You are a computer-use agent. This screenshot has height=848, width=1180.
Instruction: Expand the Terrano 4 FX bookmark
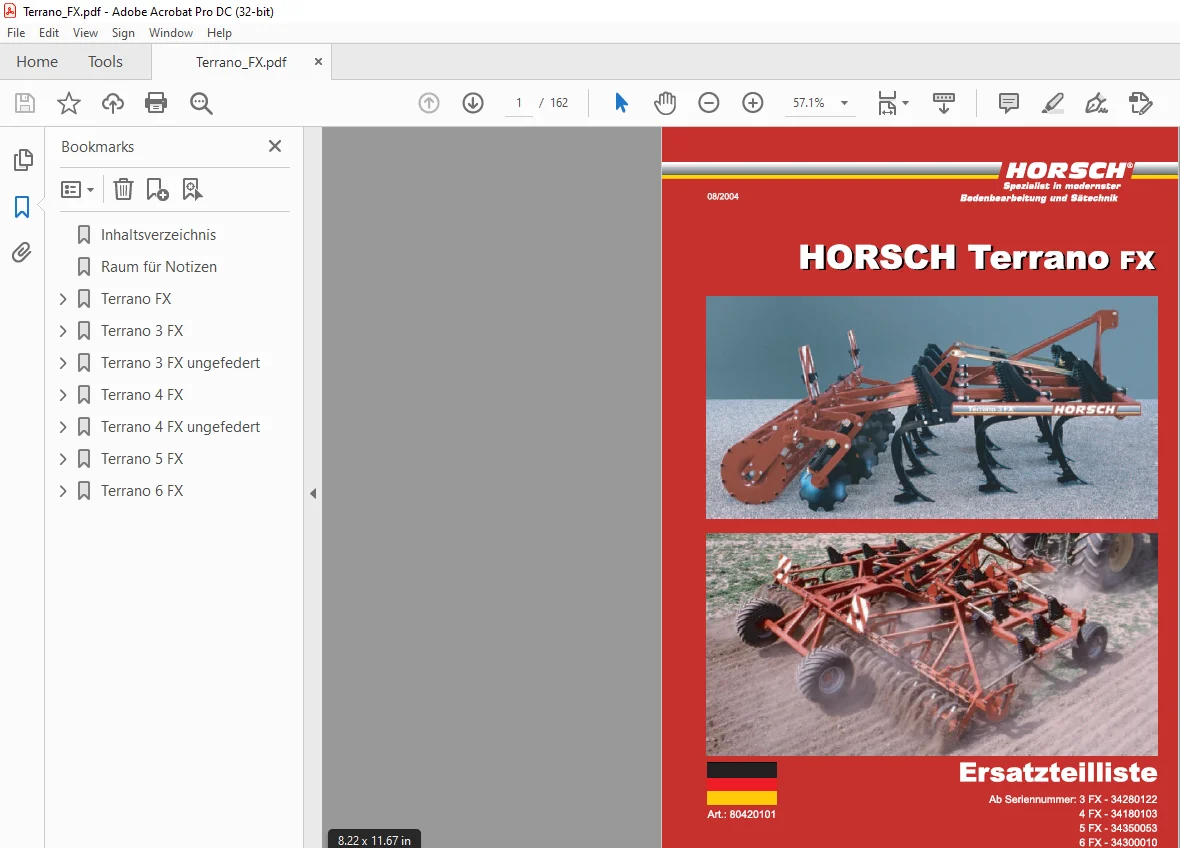point(63,395)
